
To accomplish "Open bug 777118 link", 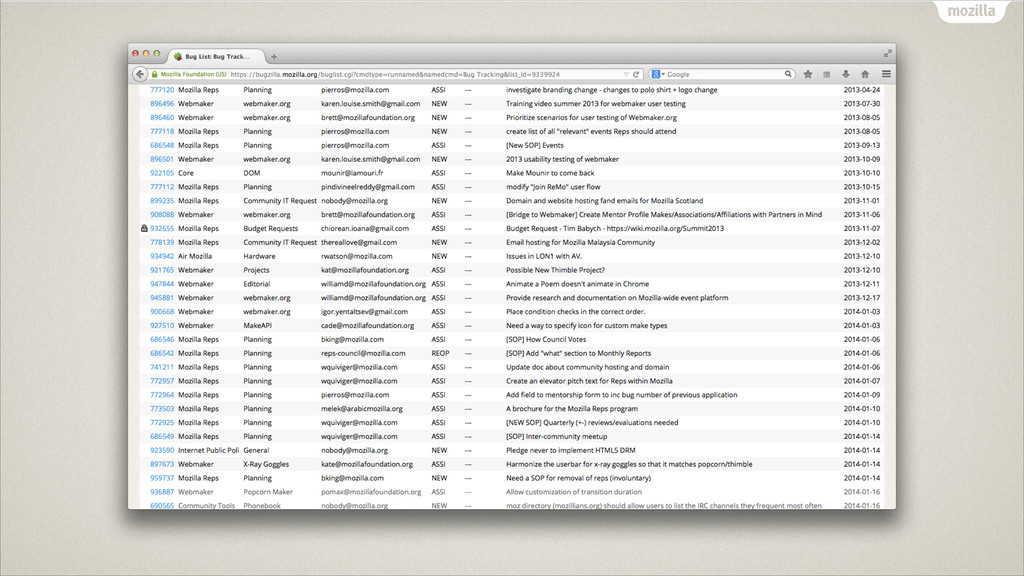I will [x=162, y=131].
